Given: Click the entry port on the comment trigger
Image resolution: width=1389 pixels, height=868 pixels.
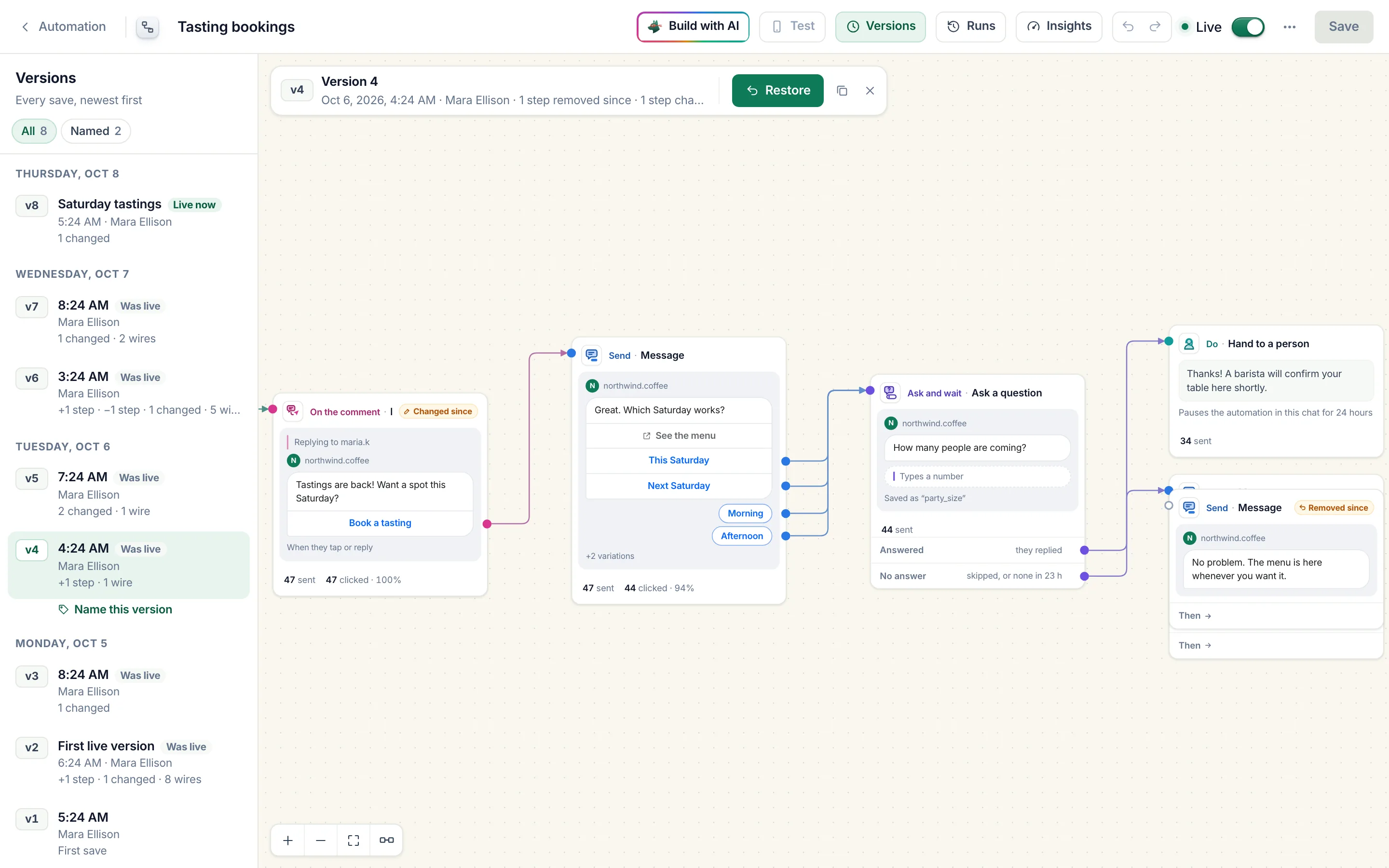Looking at the screenshot, I should (272, 409).
